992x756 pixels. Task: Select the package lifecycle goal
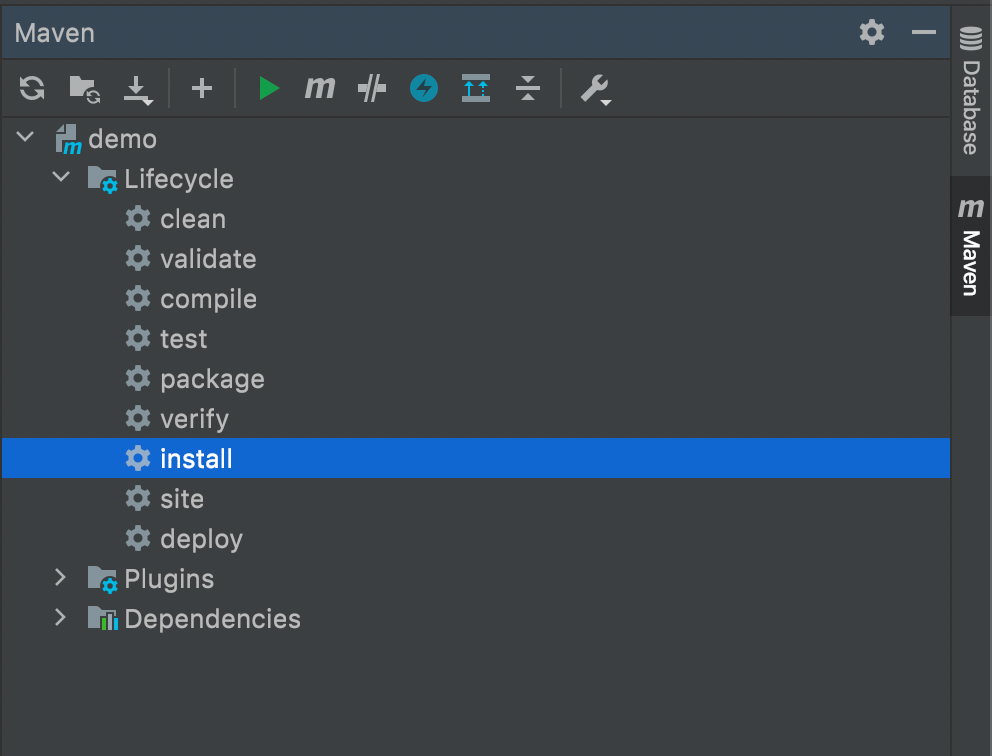[212, 379]
